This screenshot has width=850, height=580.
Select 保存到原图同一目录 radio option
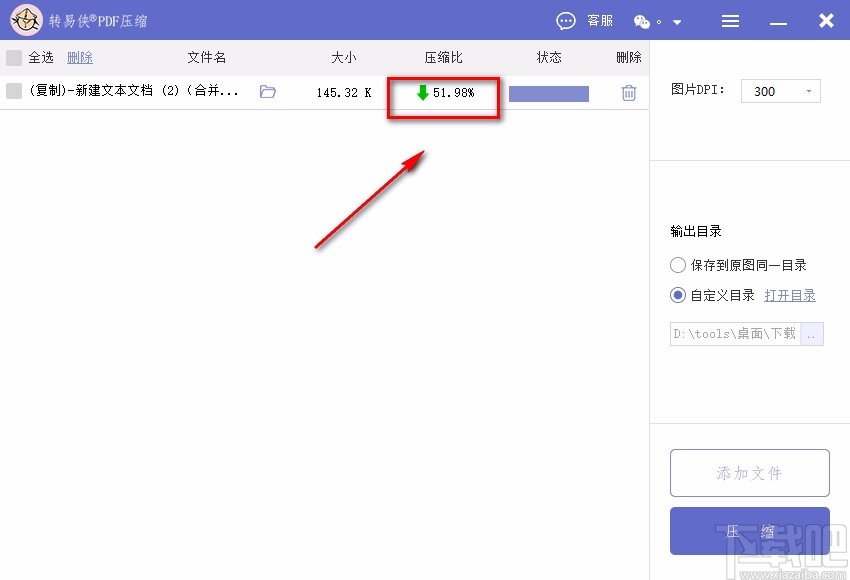pyautogui.click(x=677, y=265)
